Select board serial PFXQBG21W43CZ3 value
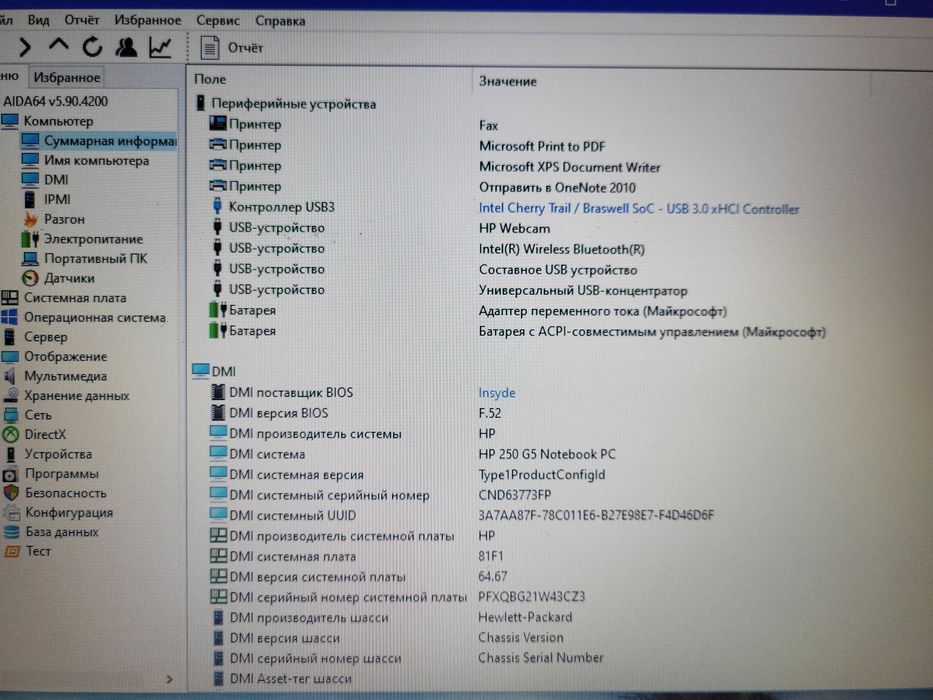 tap(531, 596)
